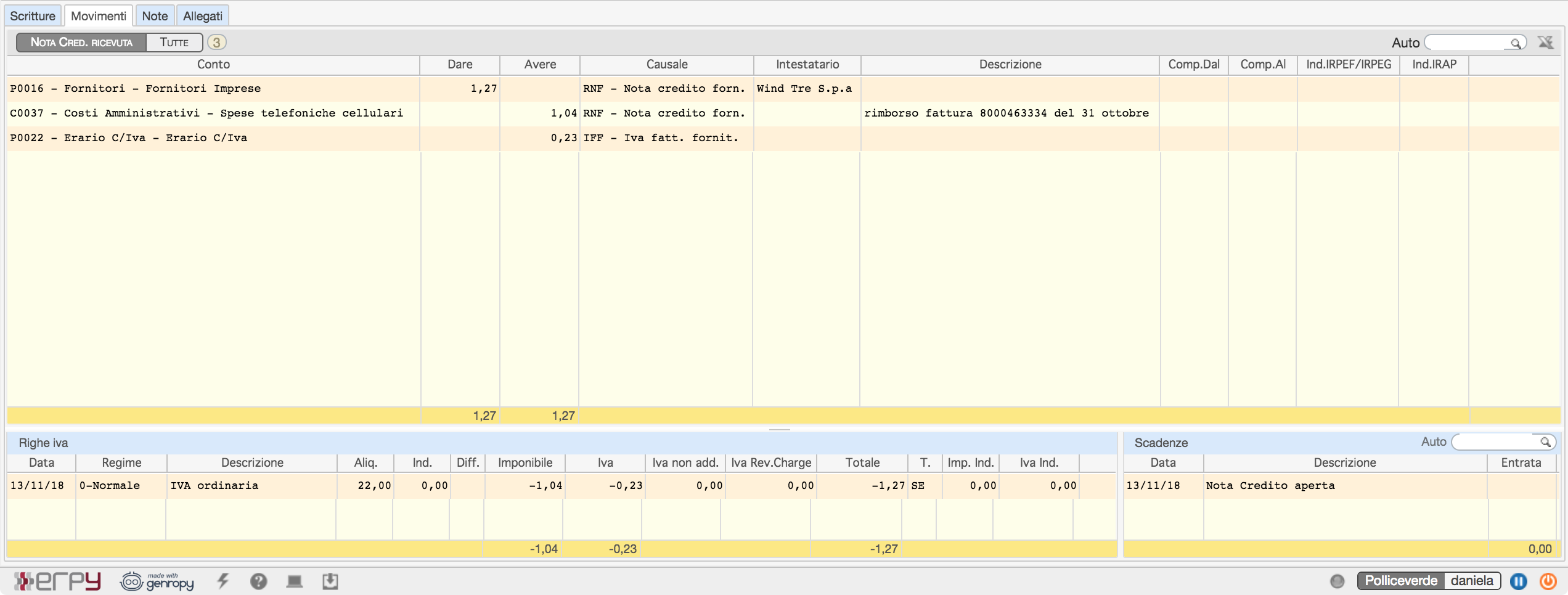The image size is (1568, 595).
Task: Click the record count badge showing 3
Action: point(216,43)
